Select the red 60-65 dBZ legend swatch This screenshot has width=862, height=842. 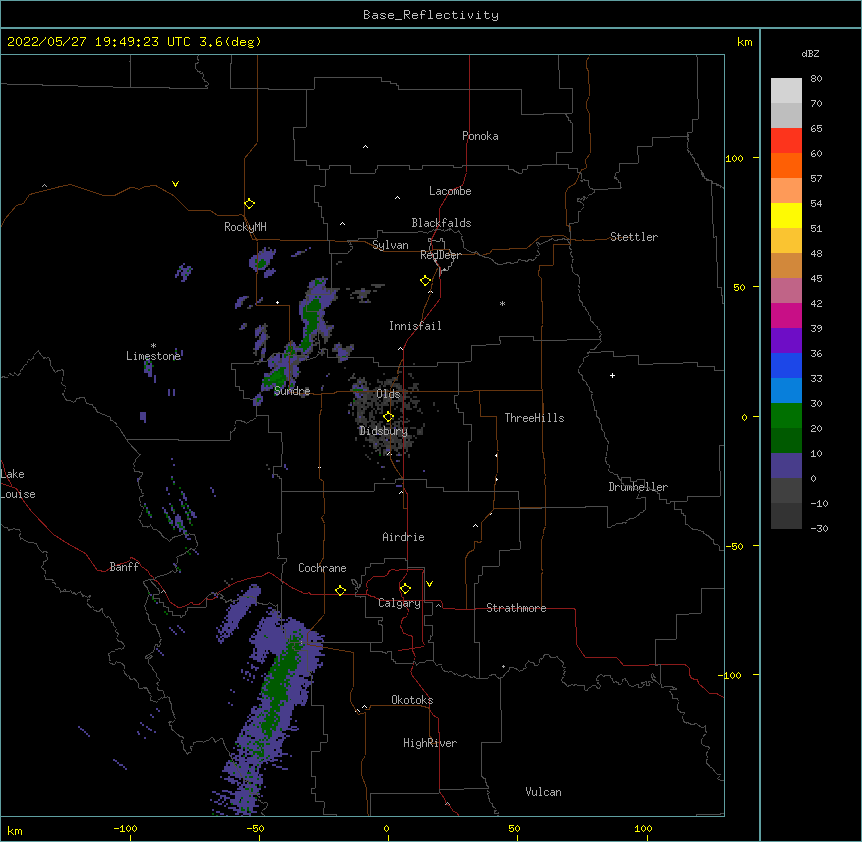786,140
